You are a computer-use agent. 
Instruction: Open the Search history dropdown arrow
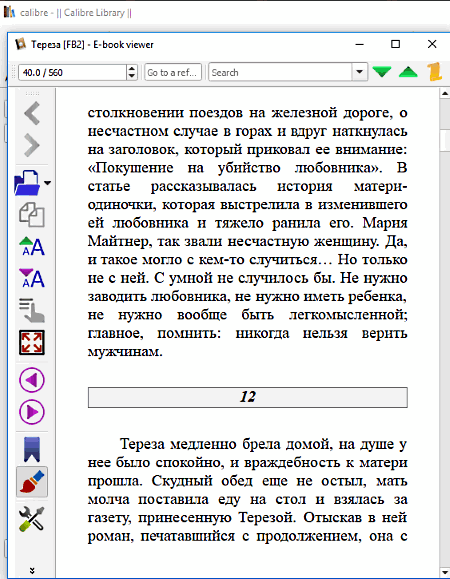click(x=359, y=72)
